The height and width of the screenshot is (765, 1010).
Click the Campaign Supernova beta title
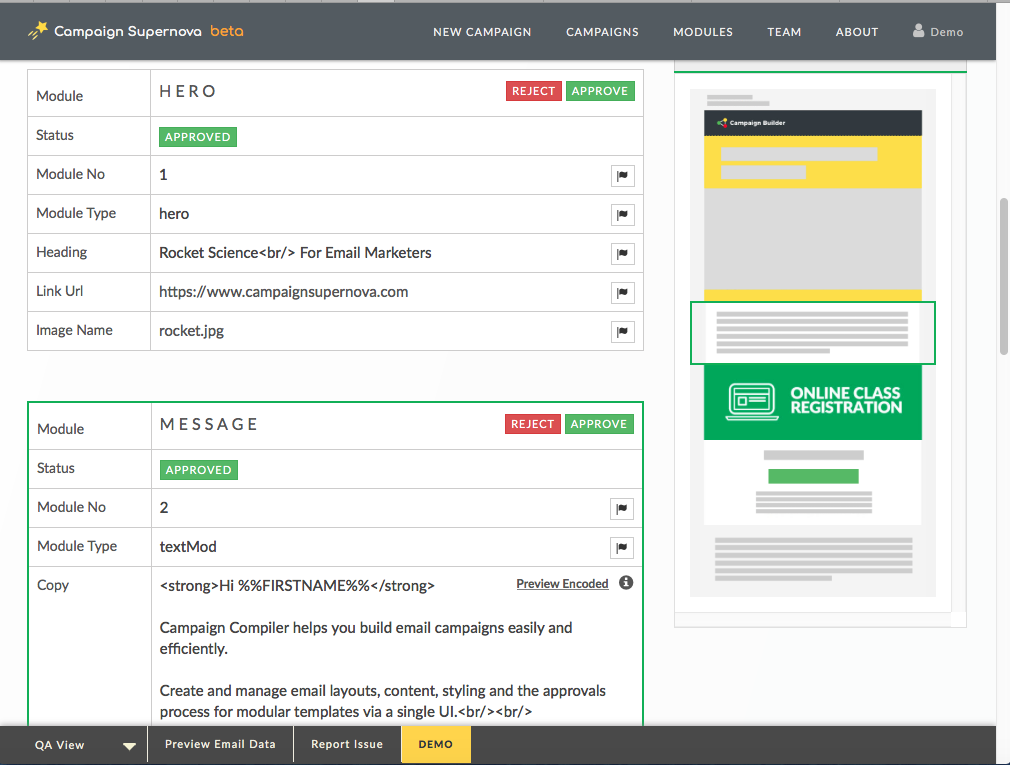[149, 31]
